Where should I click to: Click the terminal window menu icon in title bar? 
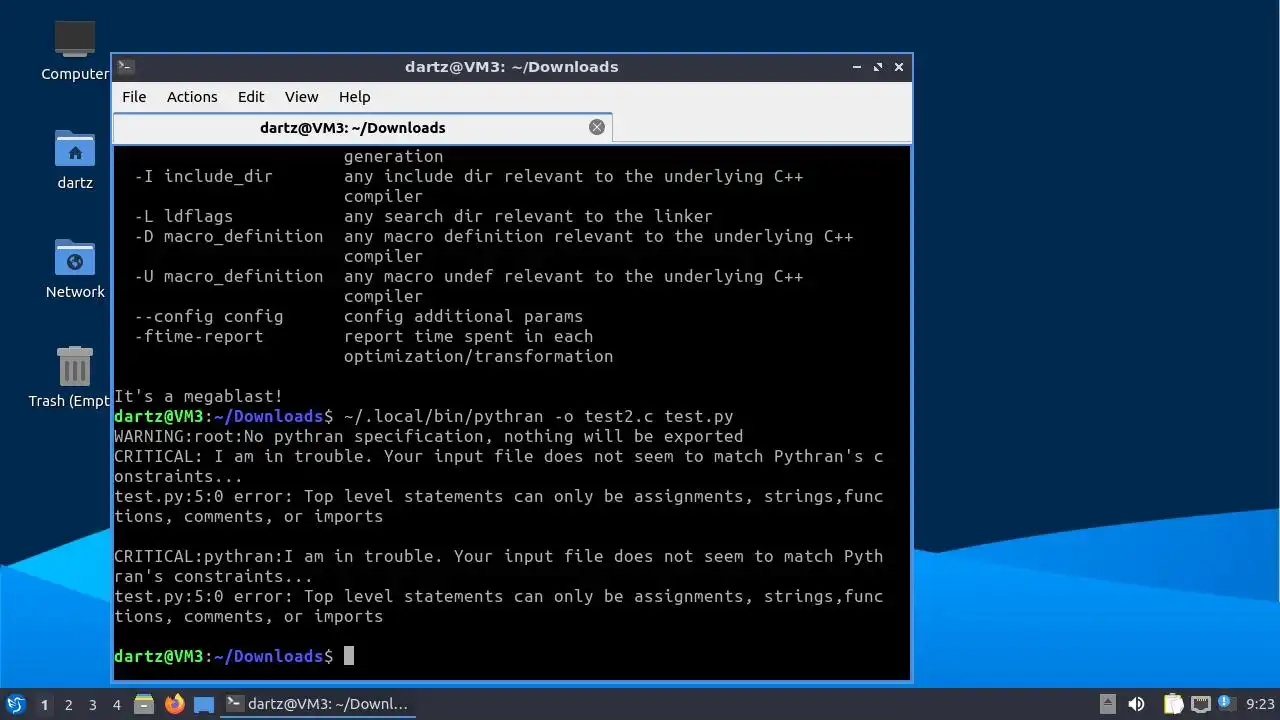125,67
